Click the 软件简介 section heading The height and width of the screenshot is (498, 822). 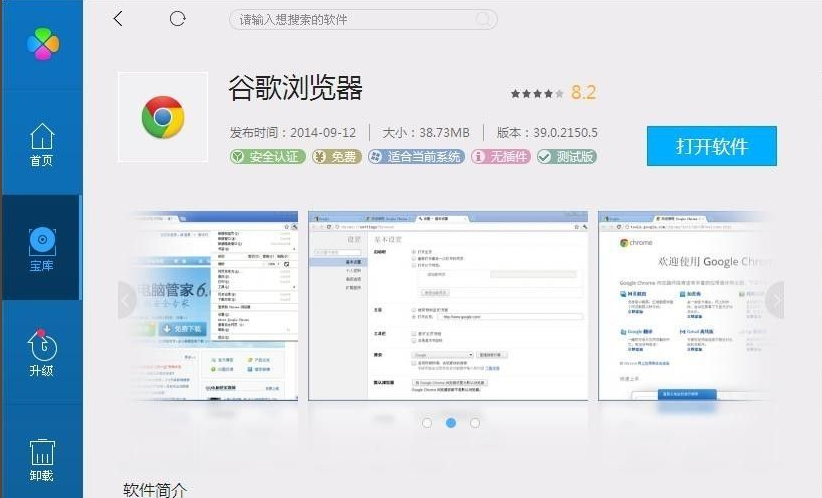click(x=155, y=490)
